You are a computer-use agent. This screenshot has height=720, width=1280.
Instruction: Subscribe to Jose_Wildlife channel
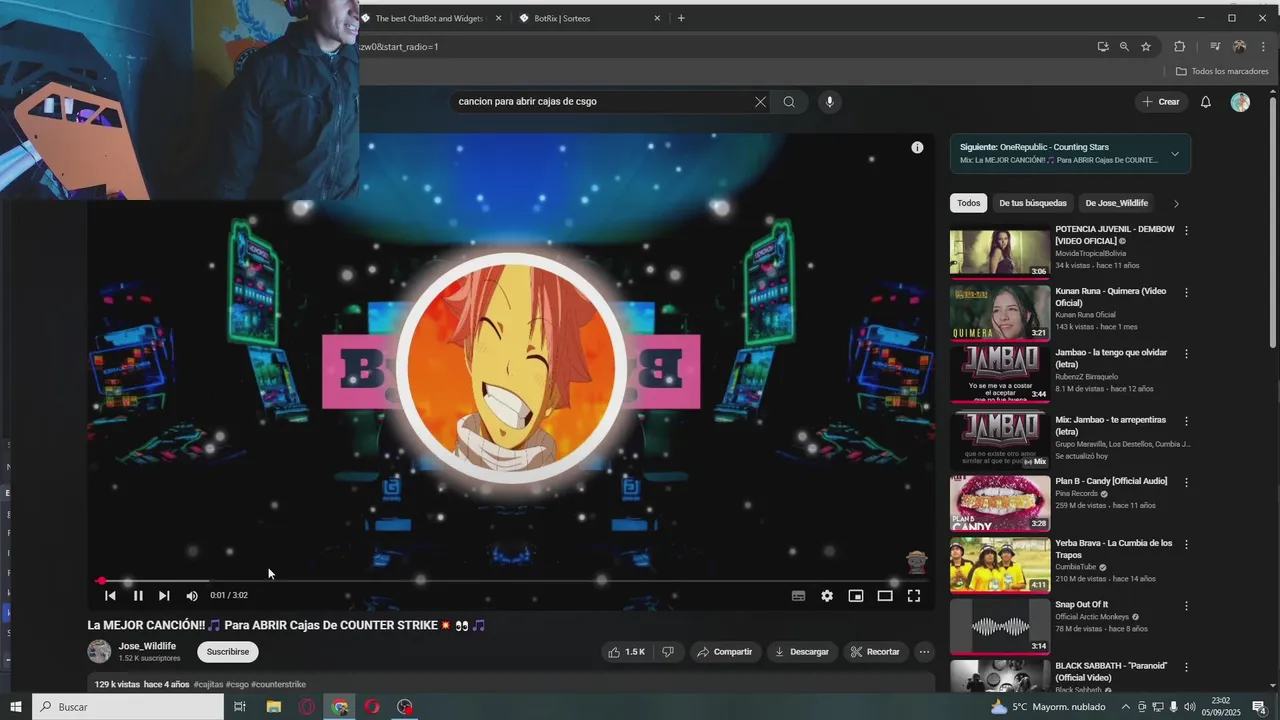coord(228,652)
